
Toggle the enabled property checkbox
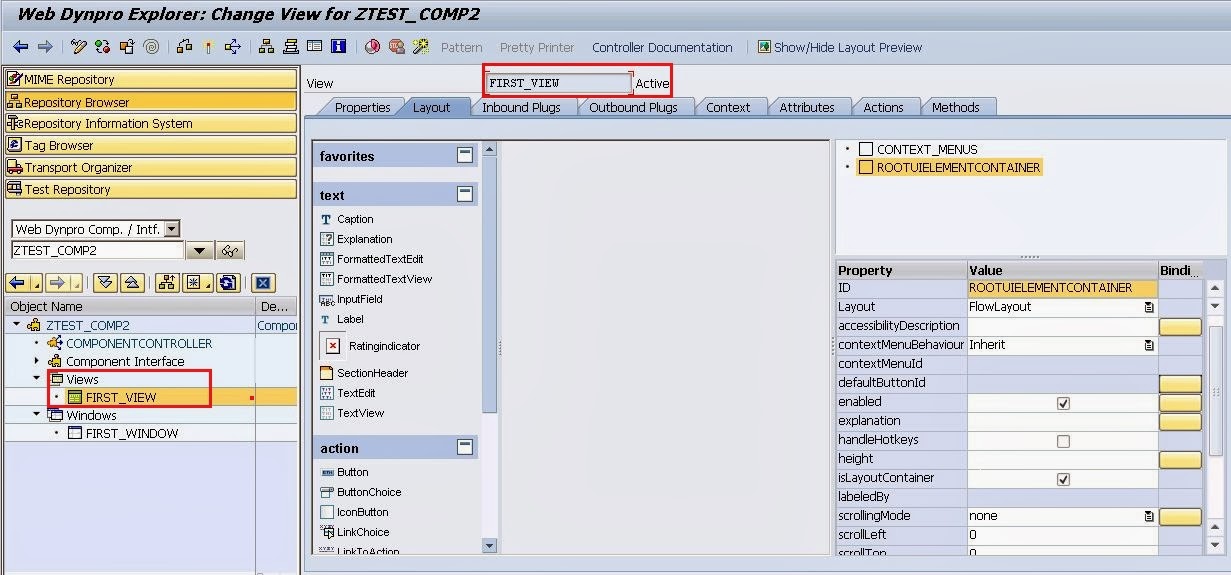1063,403
